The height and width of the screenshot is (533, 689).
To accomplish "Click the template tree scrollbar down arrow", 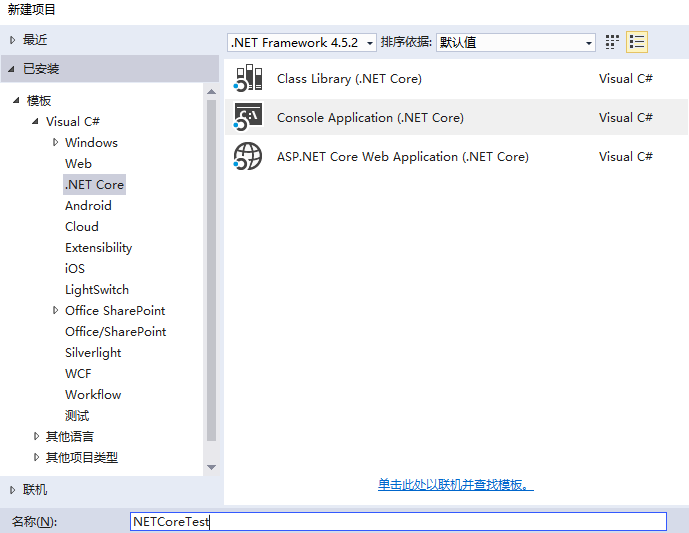I will [211, 467].
